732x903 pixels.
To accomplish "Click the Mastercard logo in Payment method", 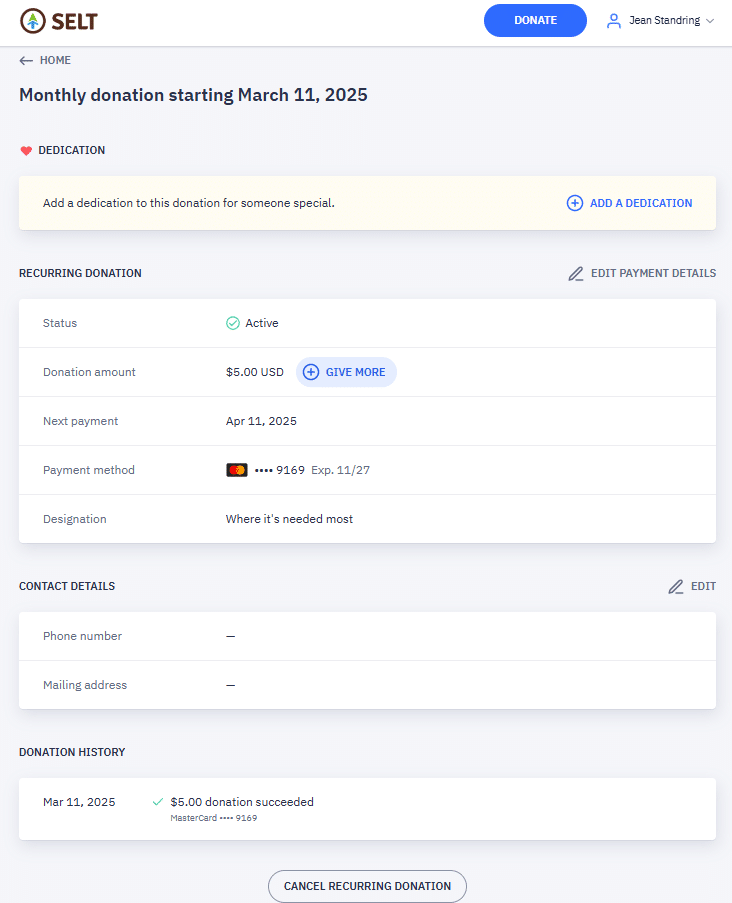I will 237,470.
